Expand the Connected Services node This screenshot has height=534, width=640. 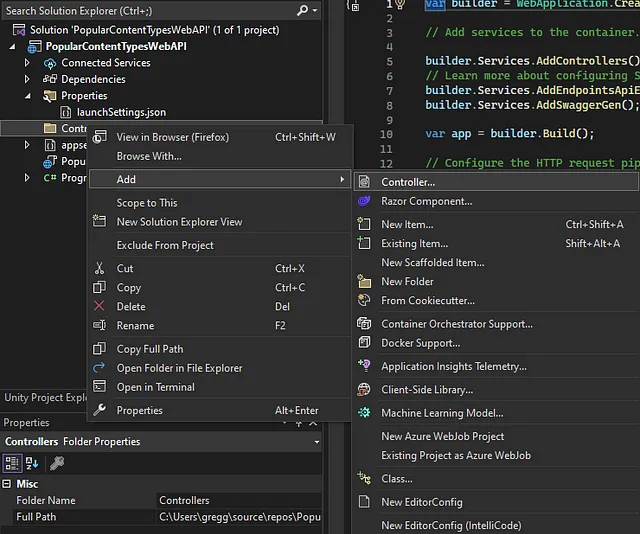(x=28, y=63)
